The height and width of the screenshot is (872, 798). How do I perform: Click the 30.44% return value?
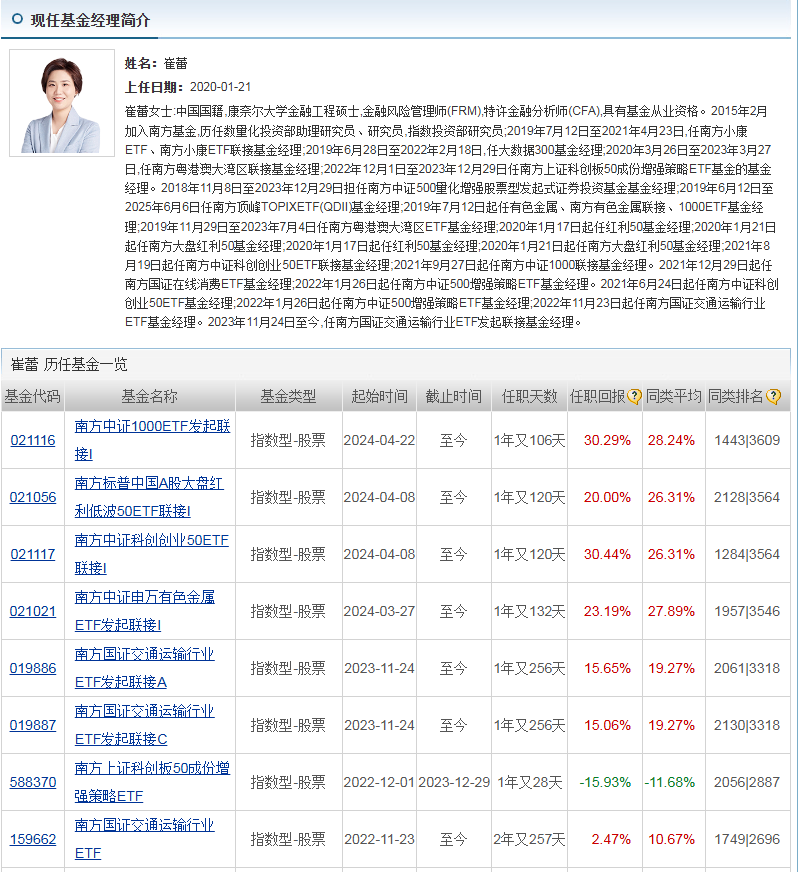click(607, 554)
